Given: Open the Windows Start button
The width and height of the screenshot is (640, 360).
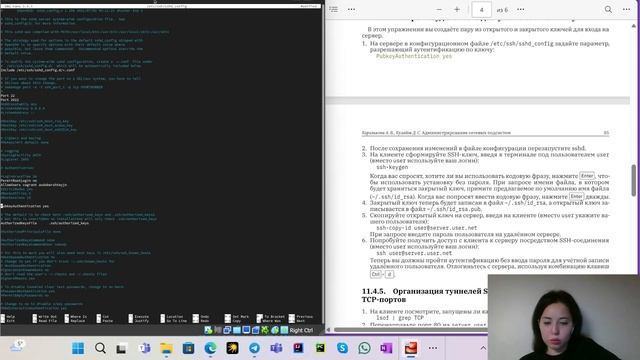Looking at the screenshot, I should coord(78,348).
